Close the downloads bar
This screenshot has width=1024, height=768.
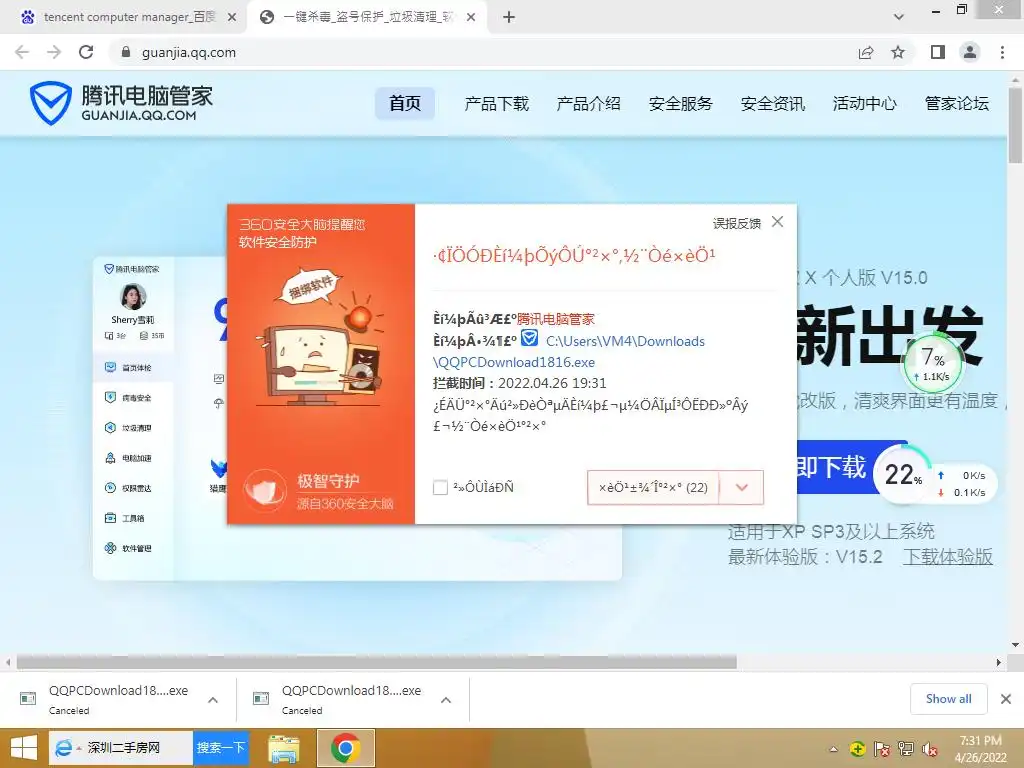(x=1006, y=699)
